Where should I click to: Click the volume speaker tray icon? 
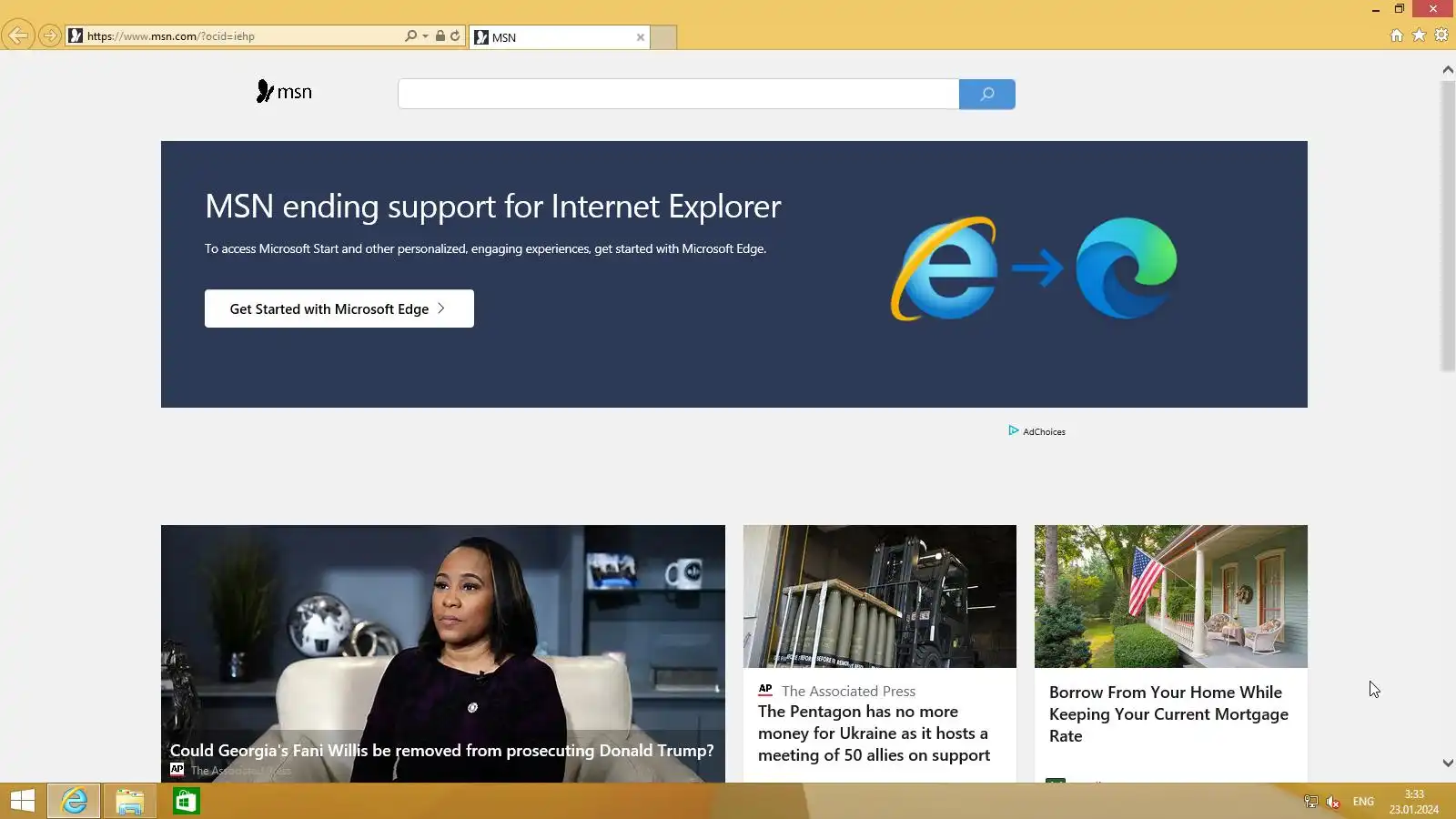[1333, 802]
